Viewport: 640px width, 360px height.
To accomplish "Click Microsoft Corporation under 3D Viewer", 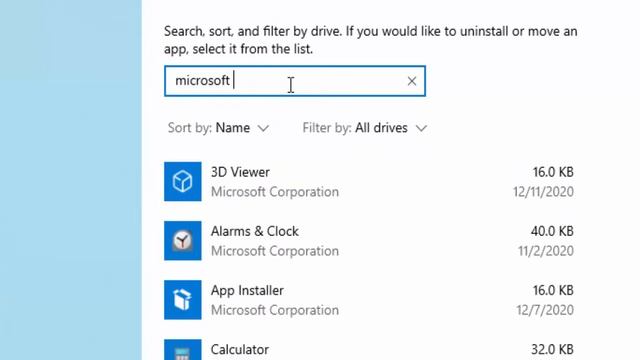I will click(275, 192).
